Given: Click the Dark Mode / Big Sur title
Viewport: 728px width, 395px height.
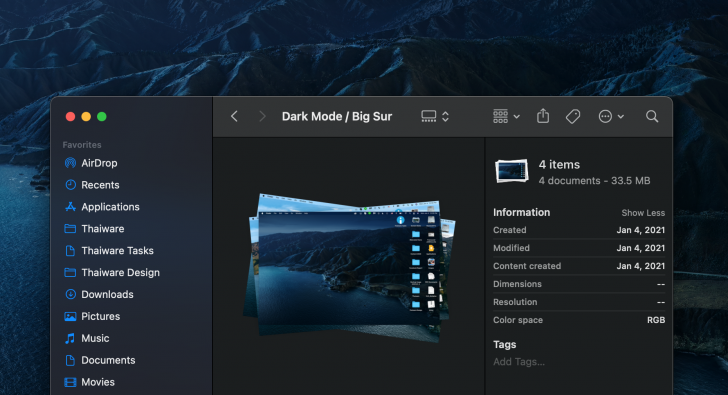Looking at the screenshot, I should [337, 117].
